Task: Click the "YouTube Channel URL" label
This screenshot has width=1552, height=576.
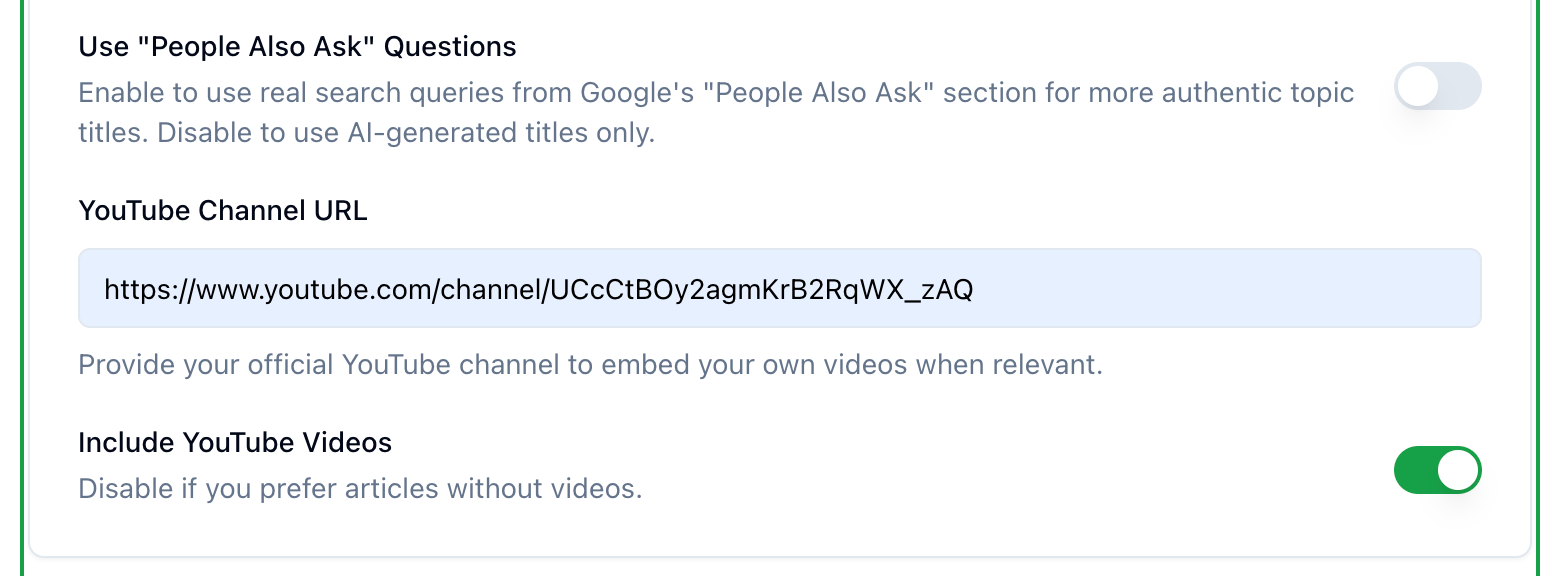Action: (x=223, y=211)
